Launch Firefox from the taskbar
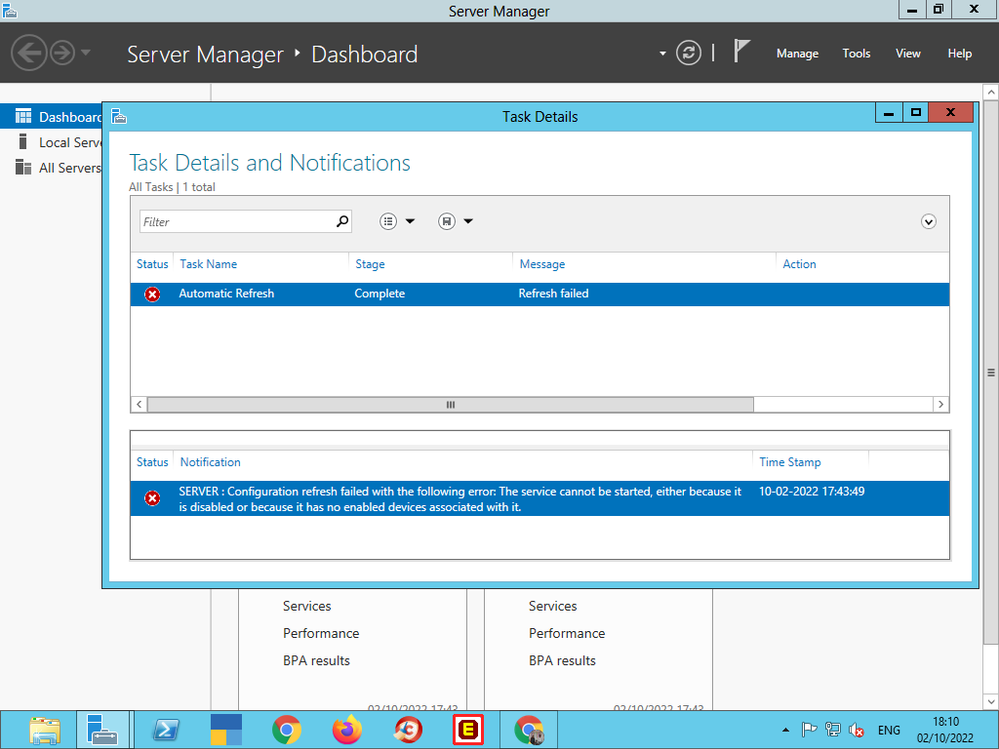This screenshot has height=749, width=999. click(x=347, y=730)
